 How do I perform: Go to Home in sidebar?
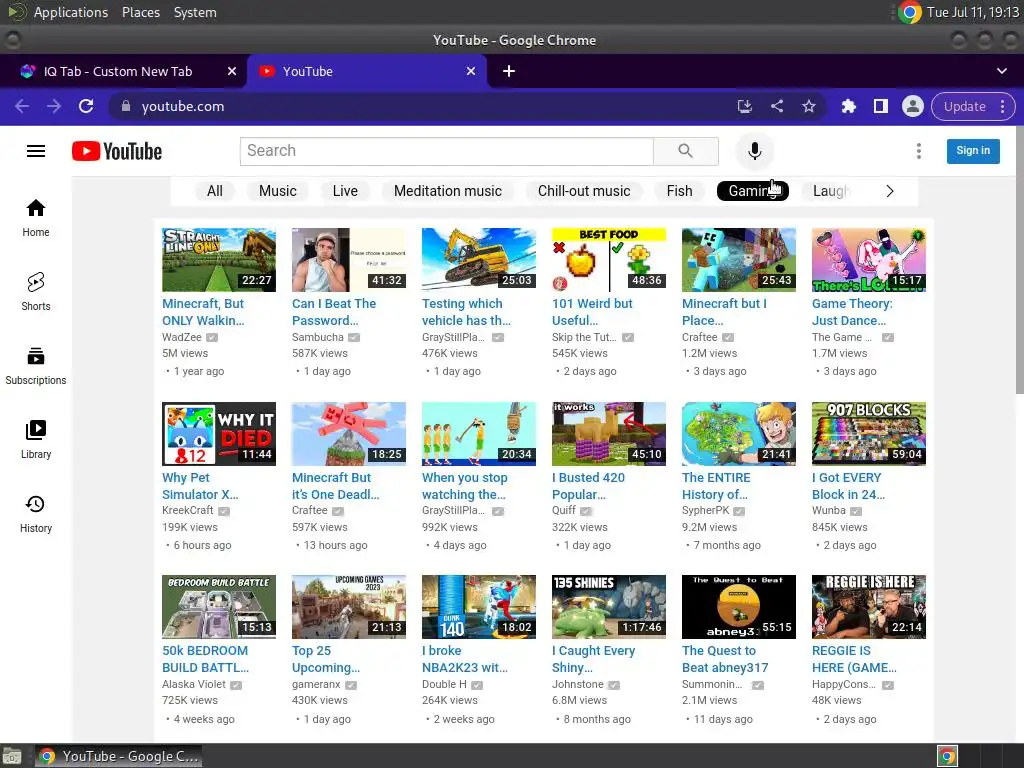click(x=36, y=218)
